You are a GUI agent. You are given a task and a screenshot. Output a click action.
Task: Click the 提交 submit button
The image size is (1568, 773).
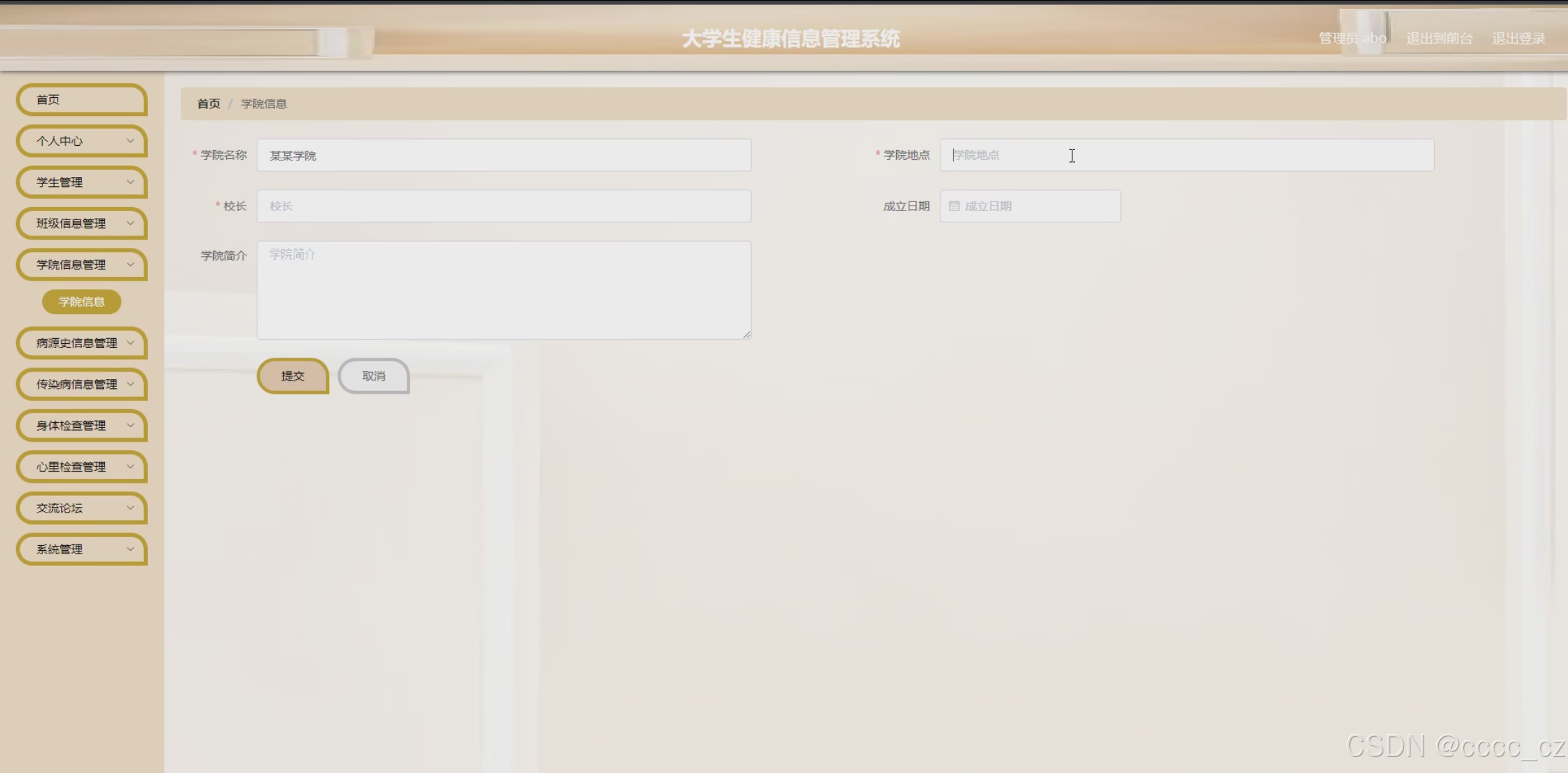[x=292, y=376]
